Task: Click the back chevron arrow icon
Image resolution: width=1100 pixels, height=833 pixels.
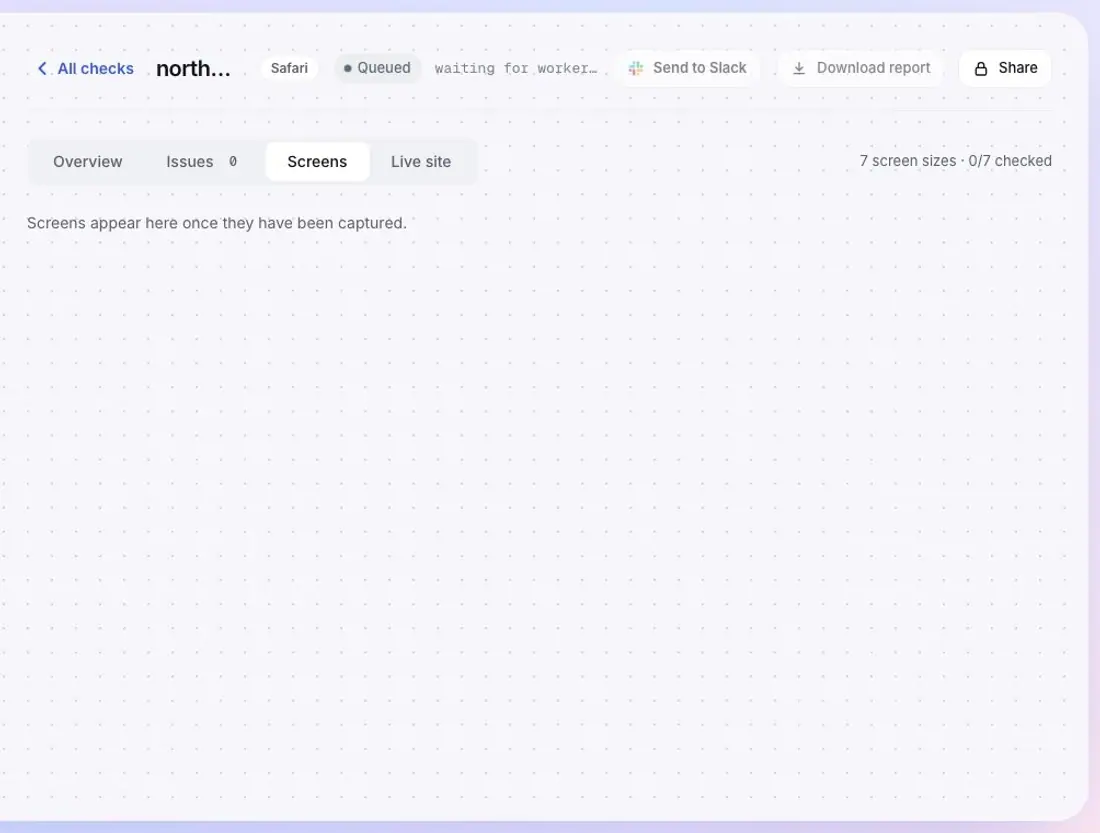Action: (42, 68)
